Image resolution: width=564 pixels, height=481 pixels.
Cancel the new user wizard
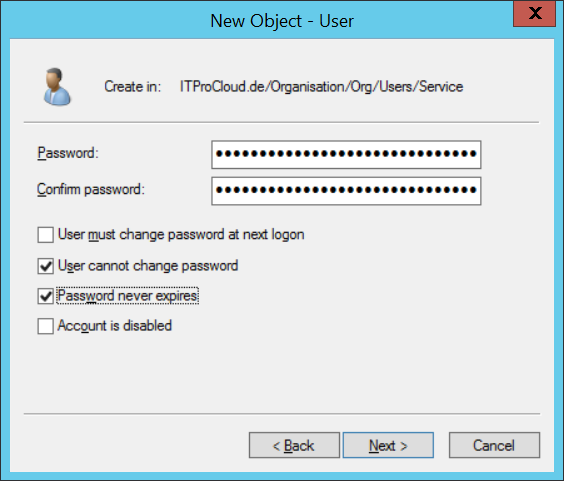point(494,445)
